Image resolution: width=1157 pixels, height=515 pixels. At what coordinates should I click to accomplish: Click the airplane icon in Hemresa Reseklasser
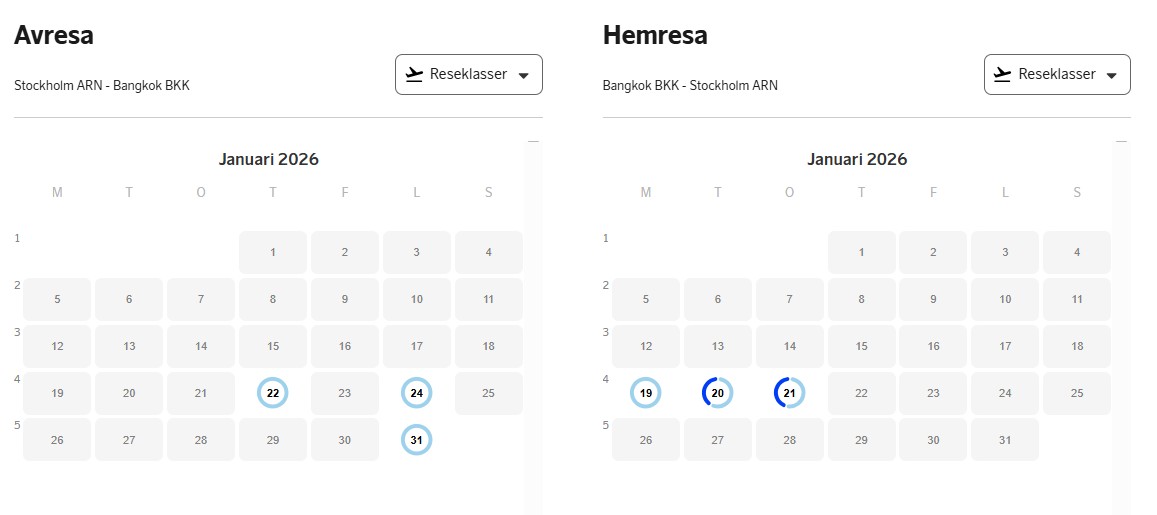[x=1002, y=75]
